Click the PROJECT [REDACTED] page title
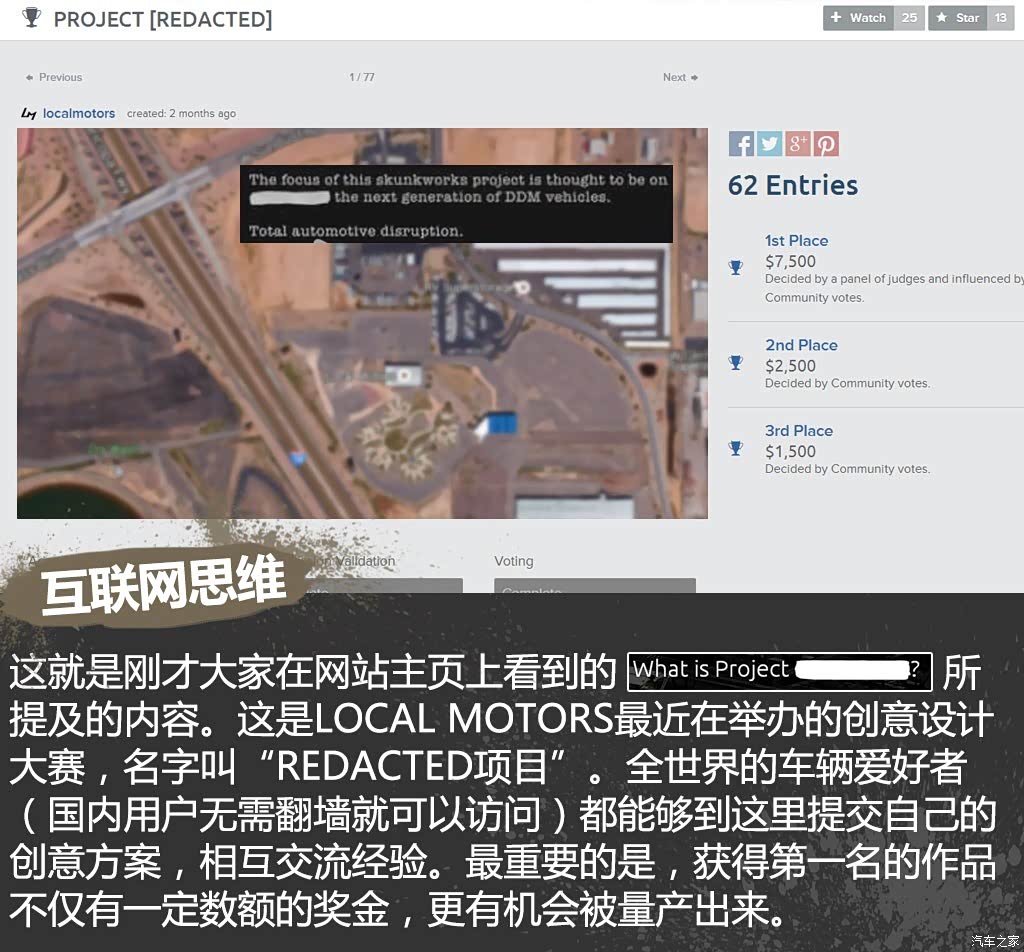 pos(163,20)
